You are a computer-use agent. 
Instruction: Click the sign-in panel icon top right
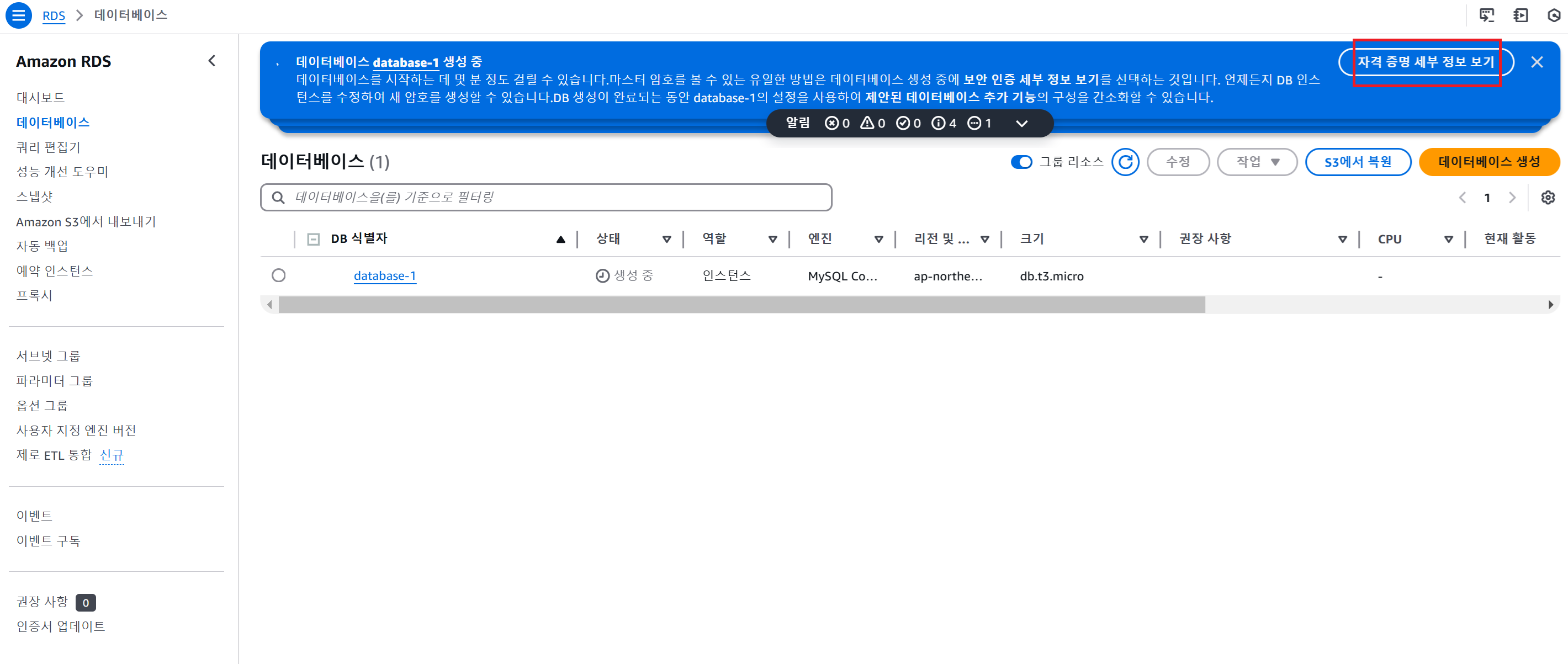tap(1520, 15)
